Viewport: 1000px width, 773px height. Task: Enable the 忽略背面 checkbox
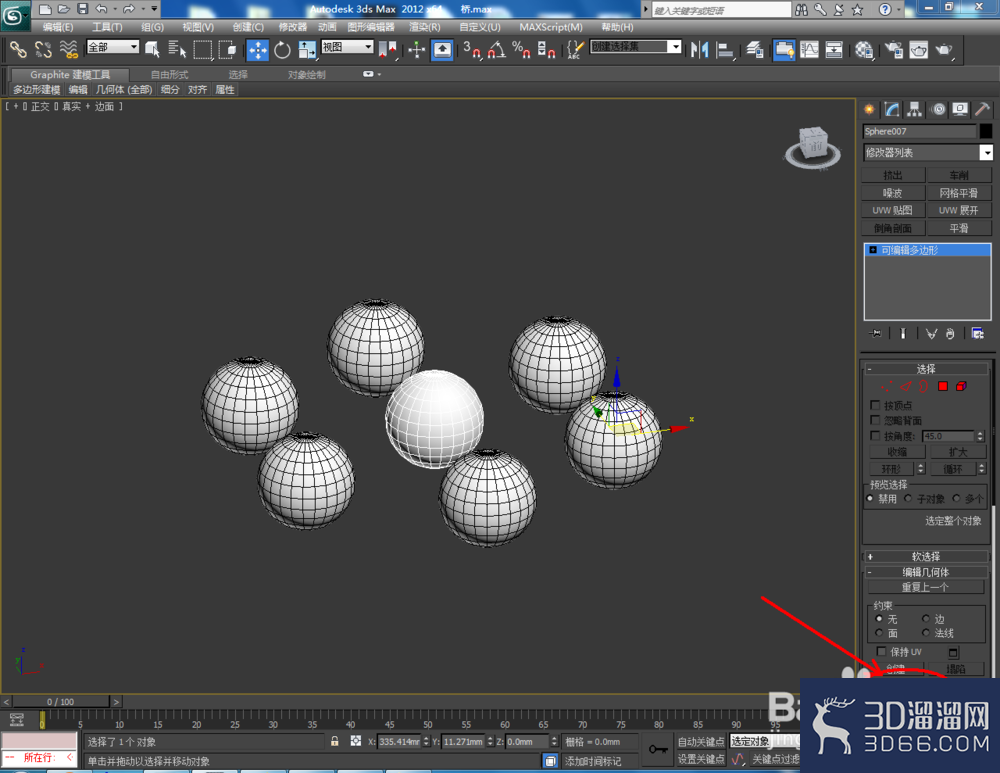[875, 420]
